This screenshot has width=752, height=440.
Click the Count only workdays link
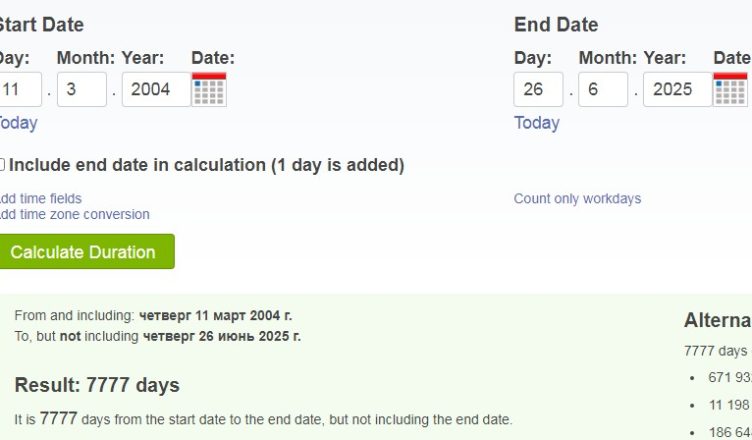pyautogui.click(x=577, y=198)
